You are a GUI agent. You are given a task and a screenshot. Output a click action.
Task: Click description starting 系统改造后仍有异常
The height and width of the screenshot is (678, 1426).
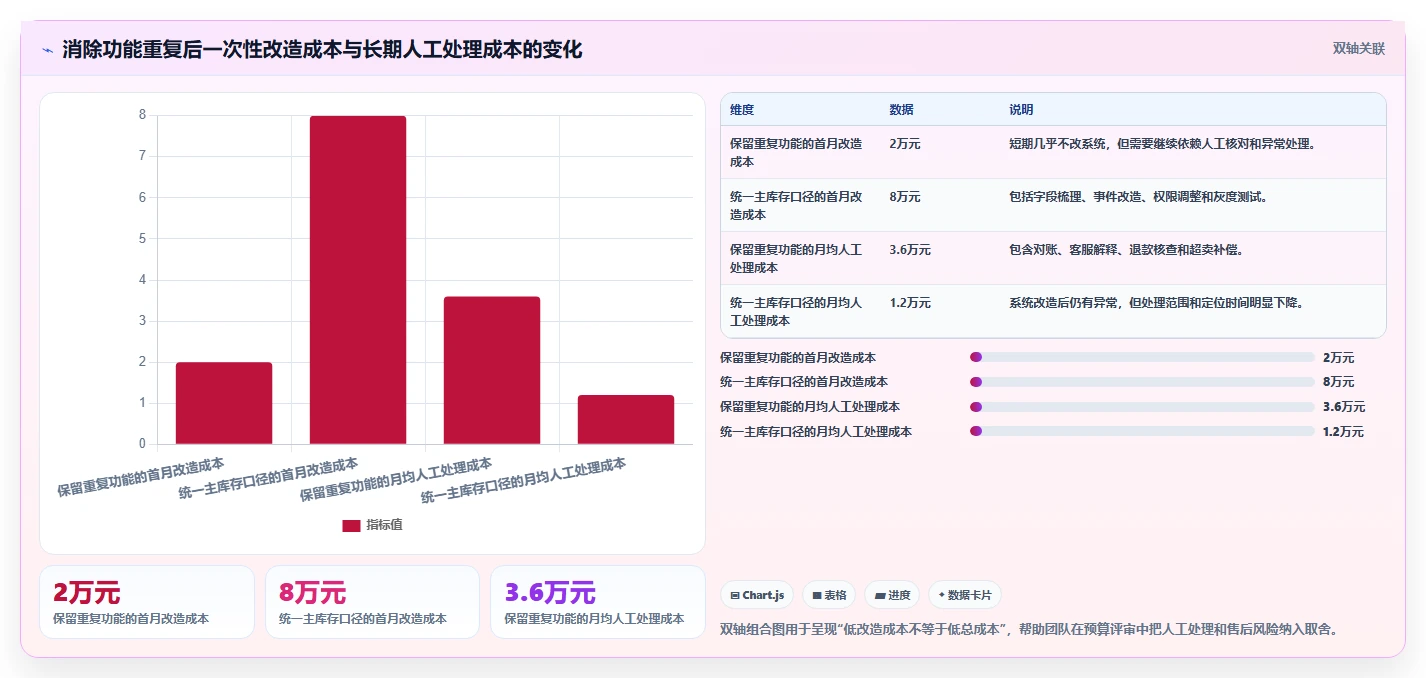[x=1157, y=303]
